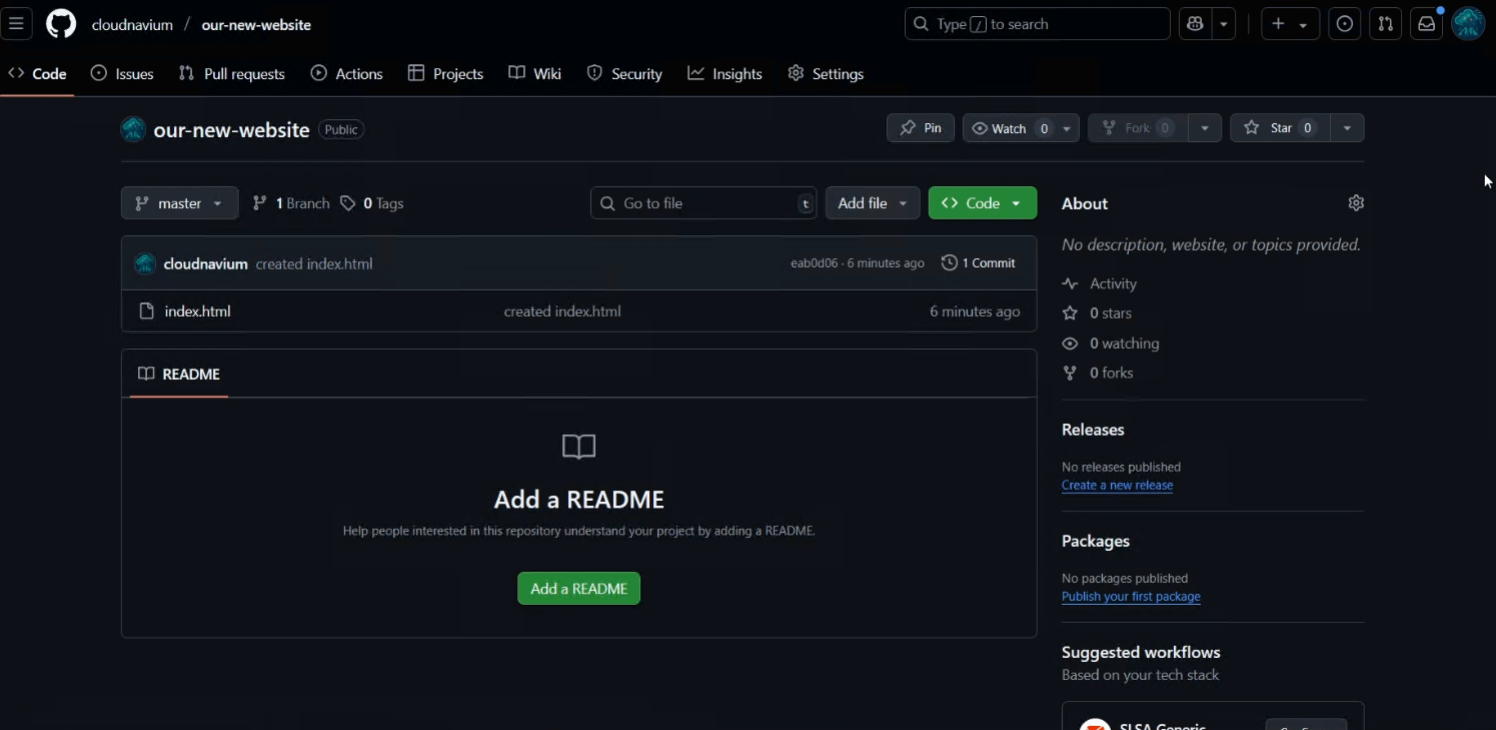Image resolution: width=1496 pixels, height=730 pixels.
Task: Click the green Add a README button
Action: pos(579,589)
